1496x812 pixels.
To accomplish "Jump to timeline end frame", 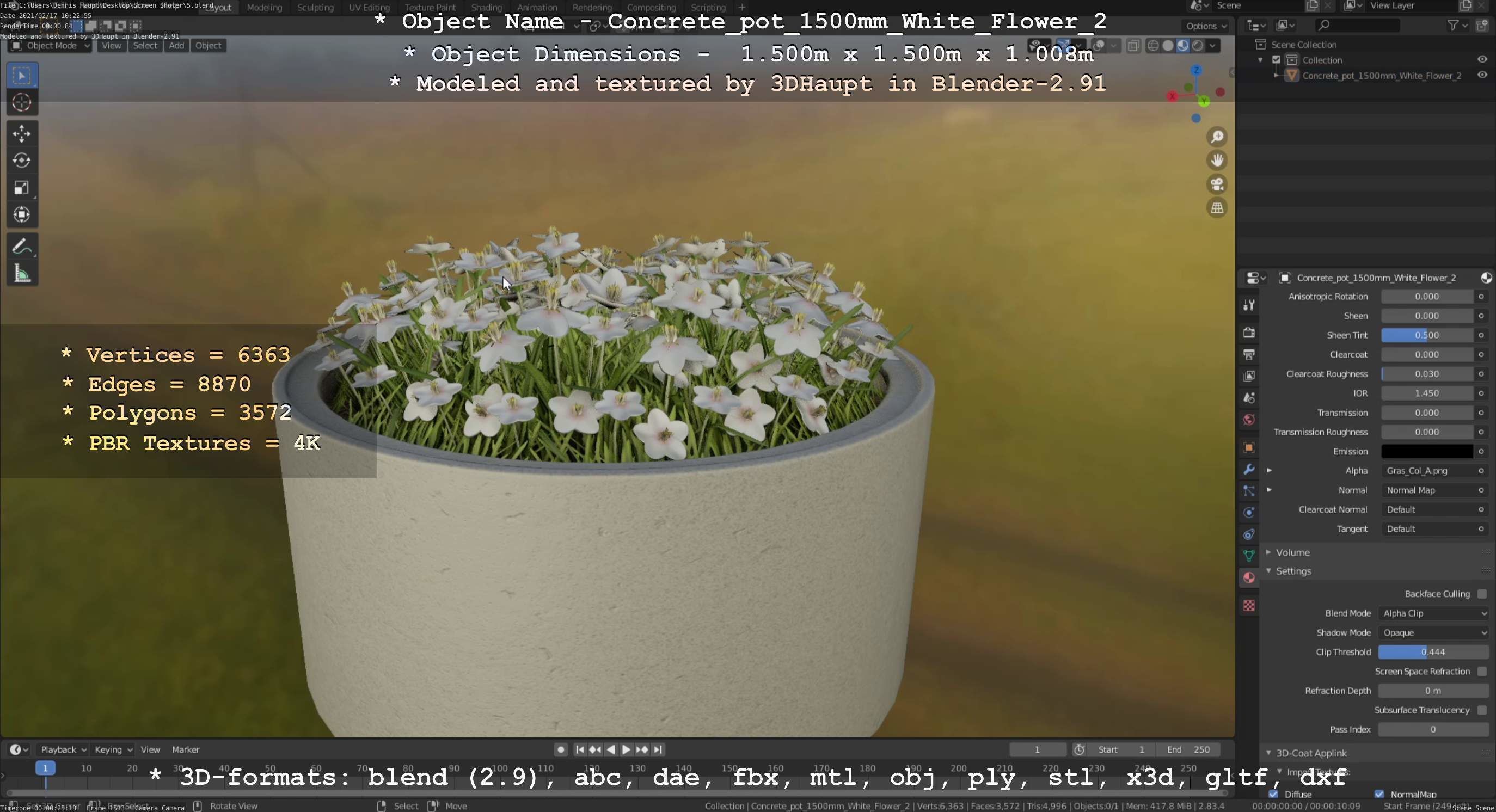I will coord(658,750).
